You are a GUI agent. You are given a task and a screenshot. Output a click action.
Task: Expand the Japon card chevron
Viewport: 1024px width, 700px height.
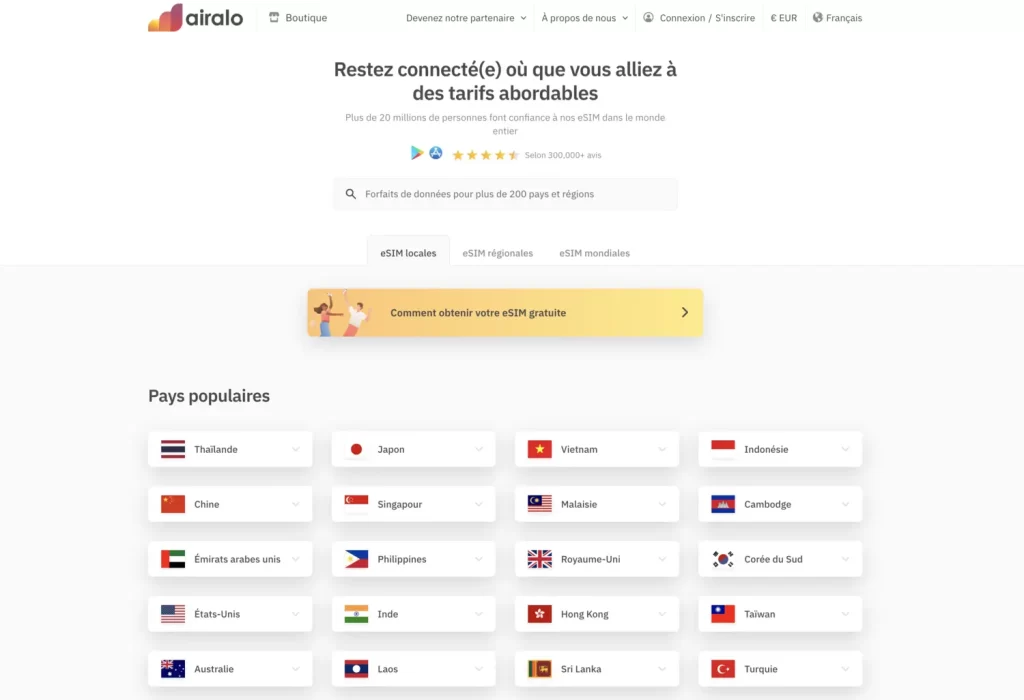pos(479,449)
